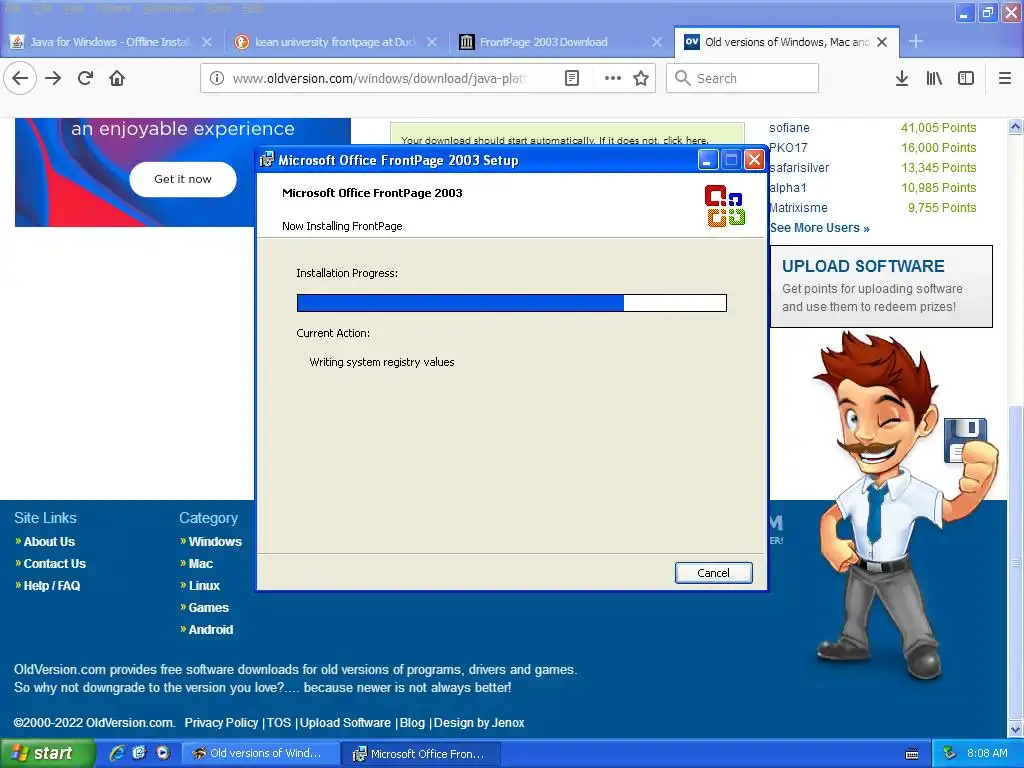This screenshot has width=1024, height=768.
Task: Bookmark this page with the star icon
Action: click(641, 78)
